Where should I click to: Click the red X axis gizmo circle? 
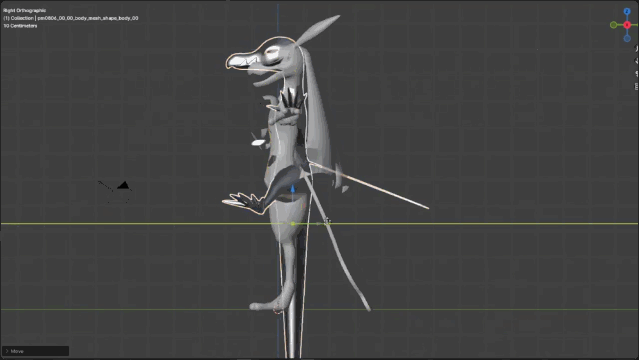627,25
